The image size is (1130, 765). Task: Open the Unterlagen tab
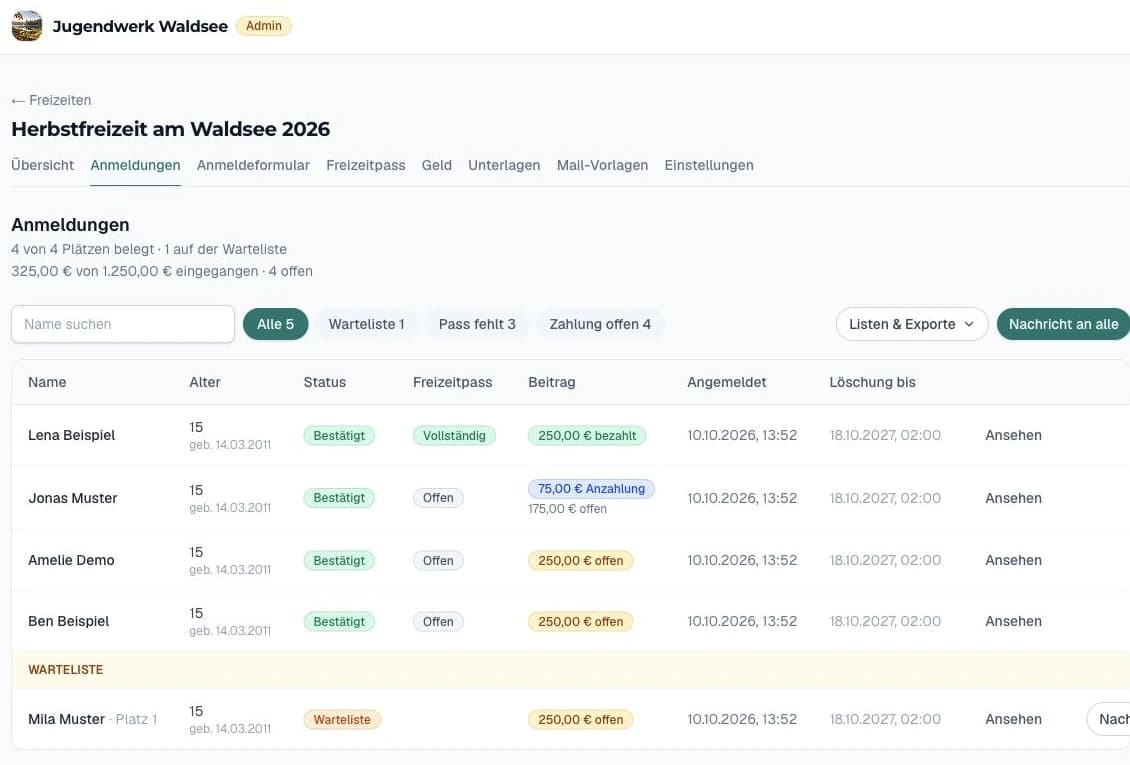pos(504,165)
